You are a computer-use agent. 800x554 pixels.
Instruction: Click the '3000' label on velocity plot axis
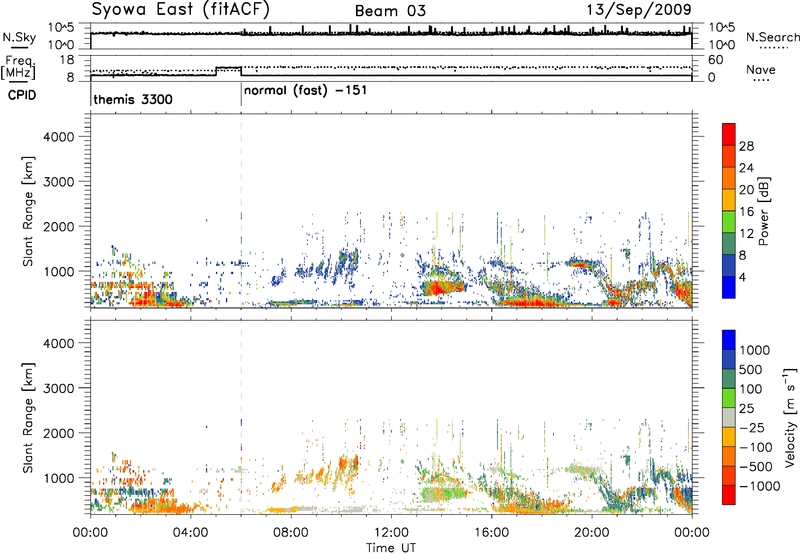pyautogui.click(x=58, y=388)
